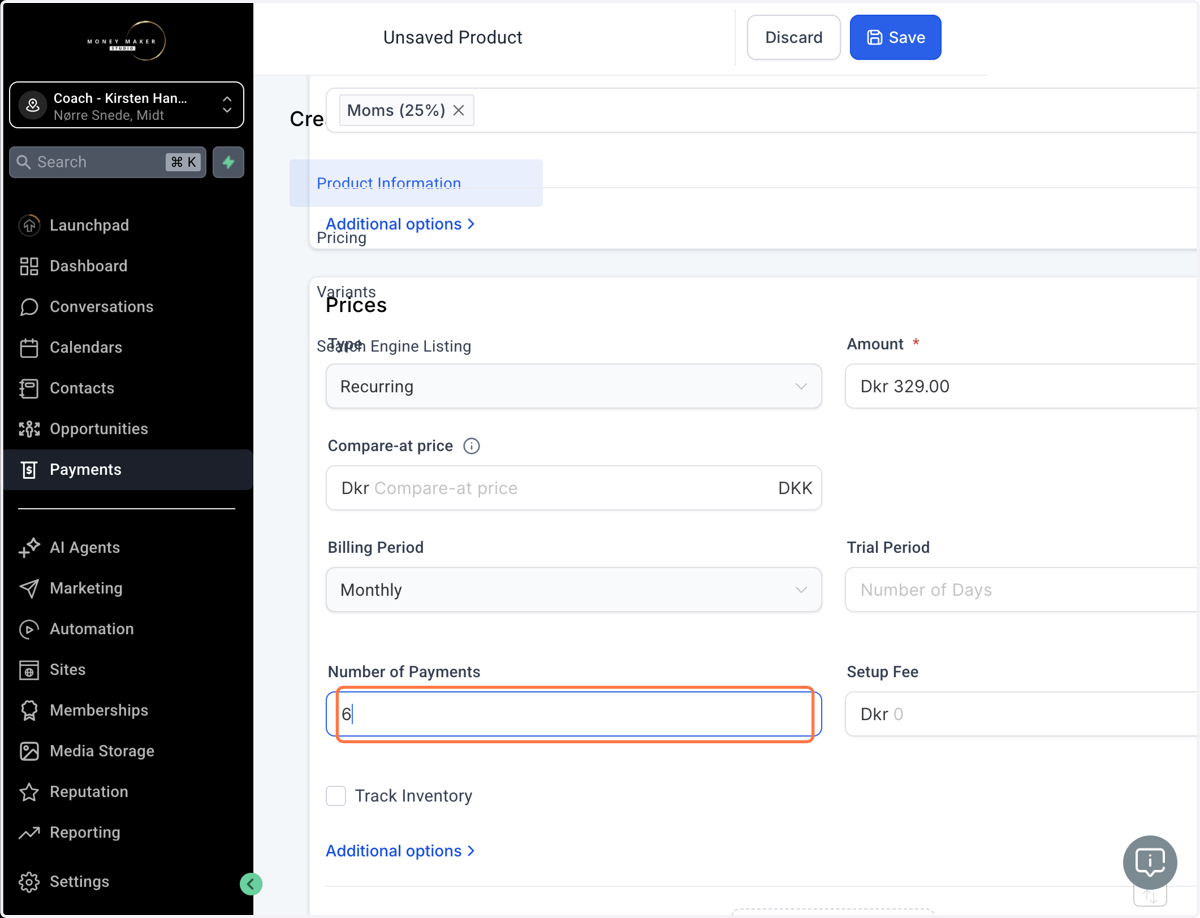Click the Amount field Dkr 329.00
Screen dimensions: 1200x918
[1022, 386]
